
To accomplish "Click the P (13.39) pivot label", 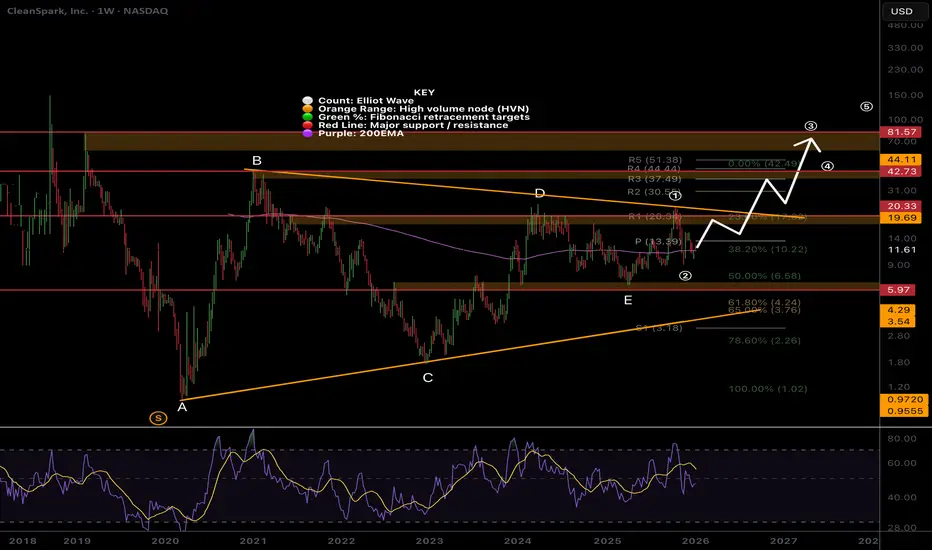I will 658,241.
